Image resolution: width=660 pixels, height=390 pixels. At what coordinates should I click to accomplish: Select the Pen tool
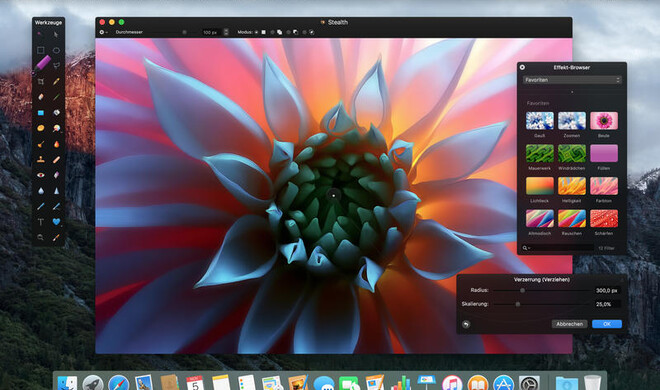click(40, 206)
